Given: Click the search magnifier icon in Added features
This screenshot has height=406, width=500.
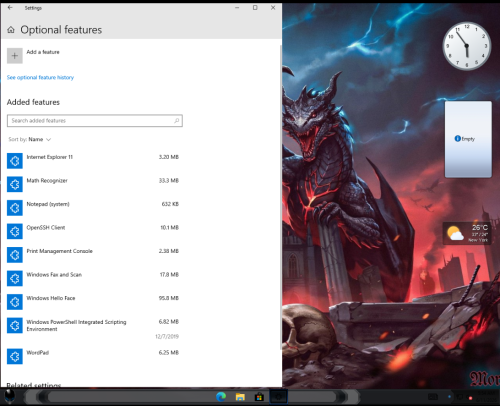Looking at the screenshot, I should click(x=177, y=121).
